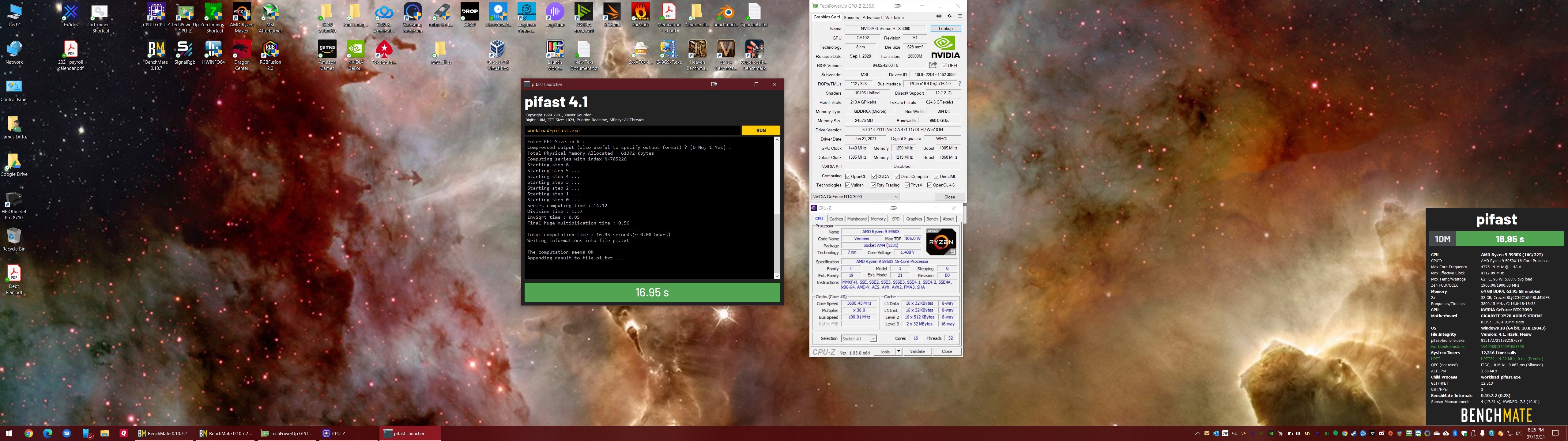This screenshot has width=1568, height=441.
Task: Open Samsung Magician desktop icon
Action: click(x=413, y=18)
